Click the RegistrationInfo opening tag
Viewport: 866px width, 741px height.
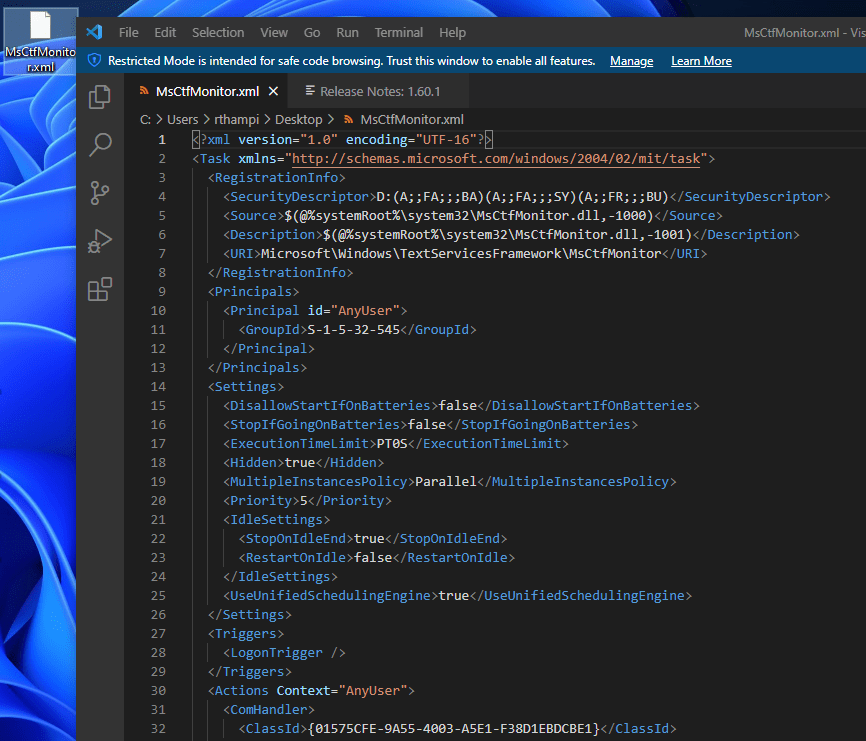point(277,178)
